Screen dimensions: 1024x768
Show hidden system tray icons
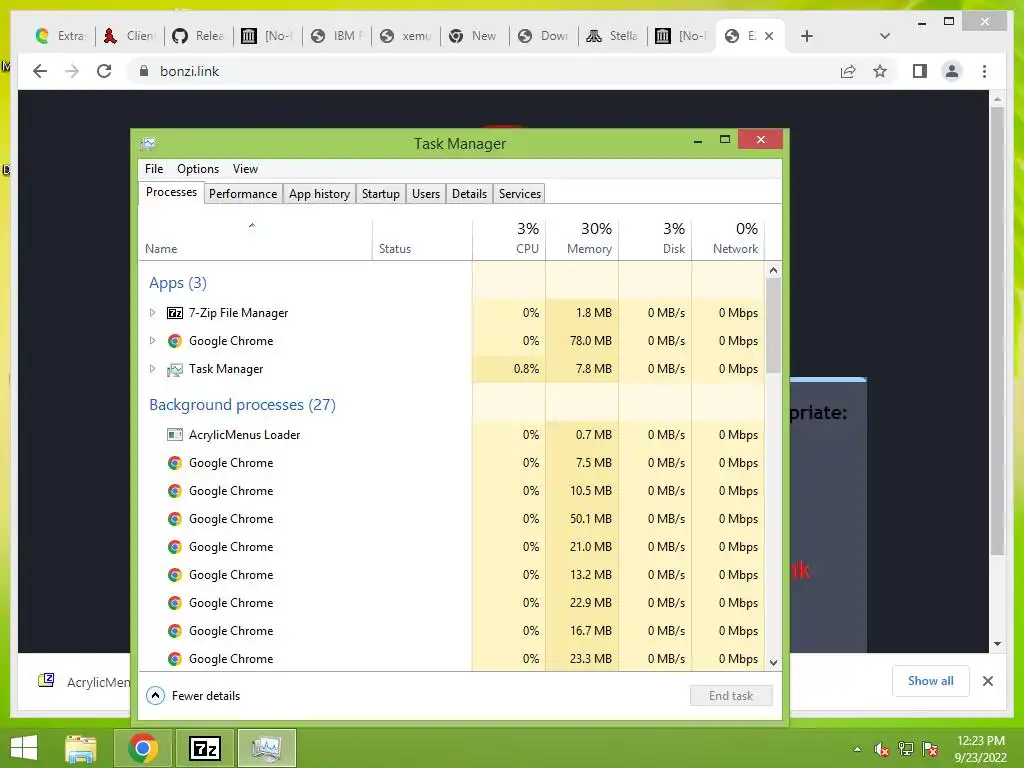click(857, 749)
